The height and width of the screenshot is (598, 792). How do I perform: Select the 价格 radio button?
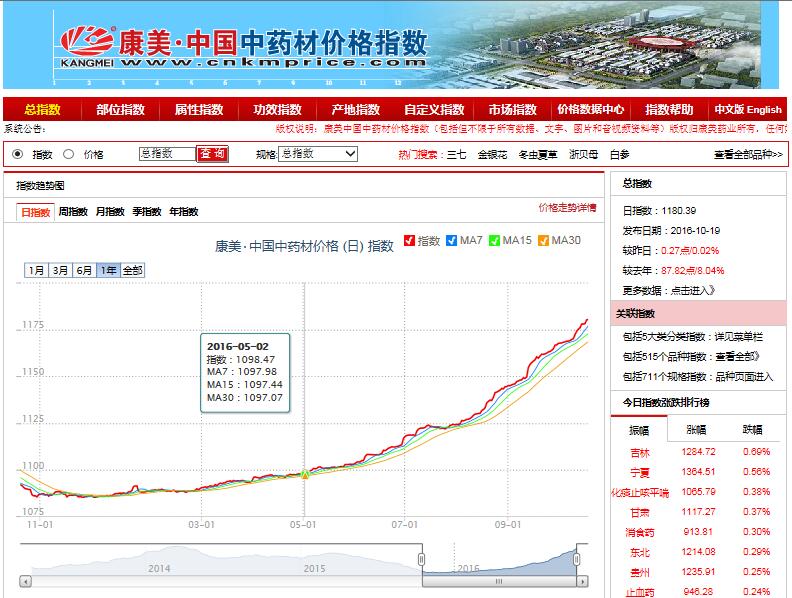(x=69, y=154)
